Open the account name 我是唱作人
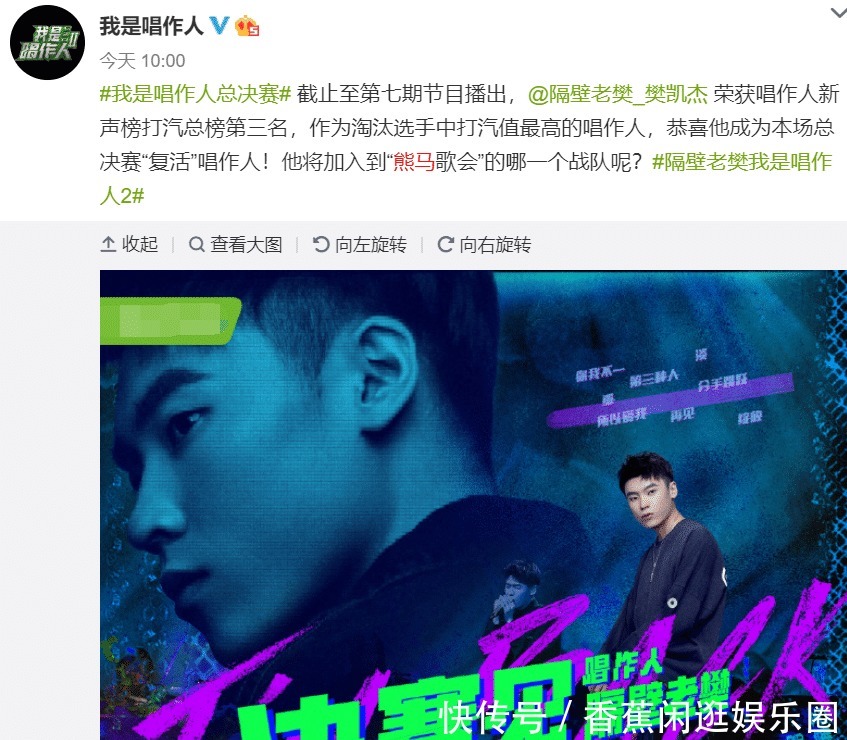The image size is (847, 740). pos(151,26)
